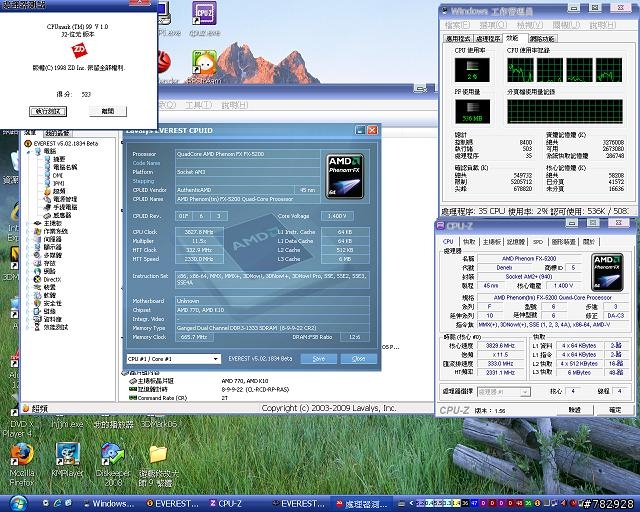
Task: Collapse the 電腦 computer node in EVEREST tree
Action: click(29, 151)
